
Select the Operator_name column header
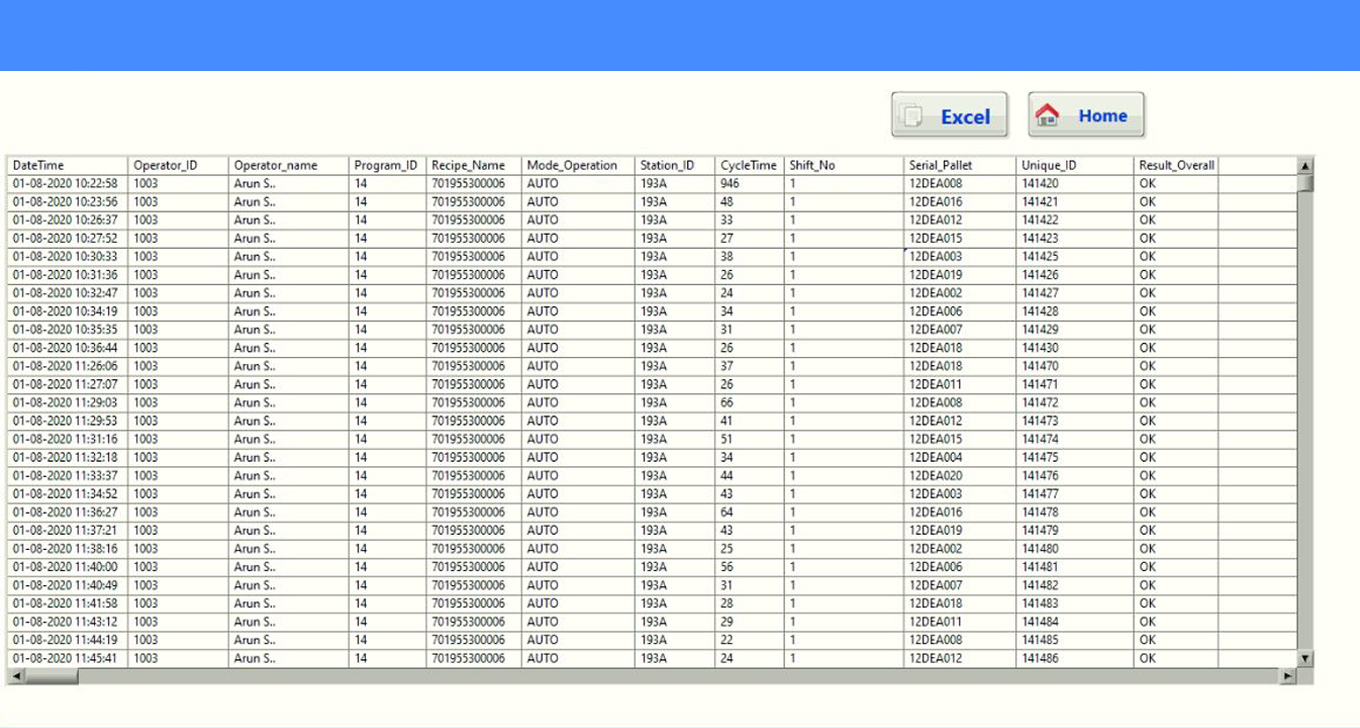pos(288,165)
